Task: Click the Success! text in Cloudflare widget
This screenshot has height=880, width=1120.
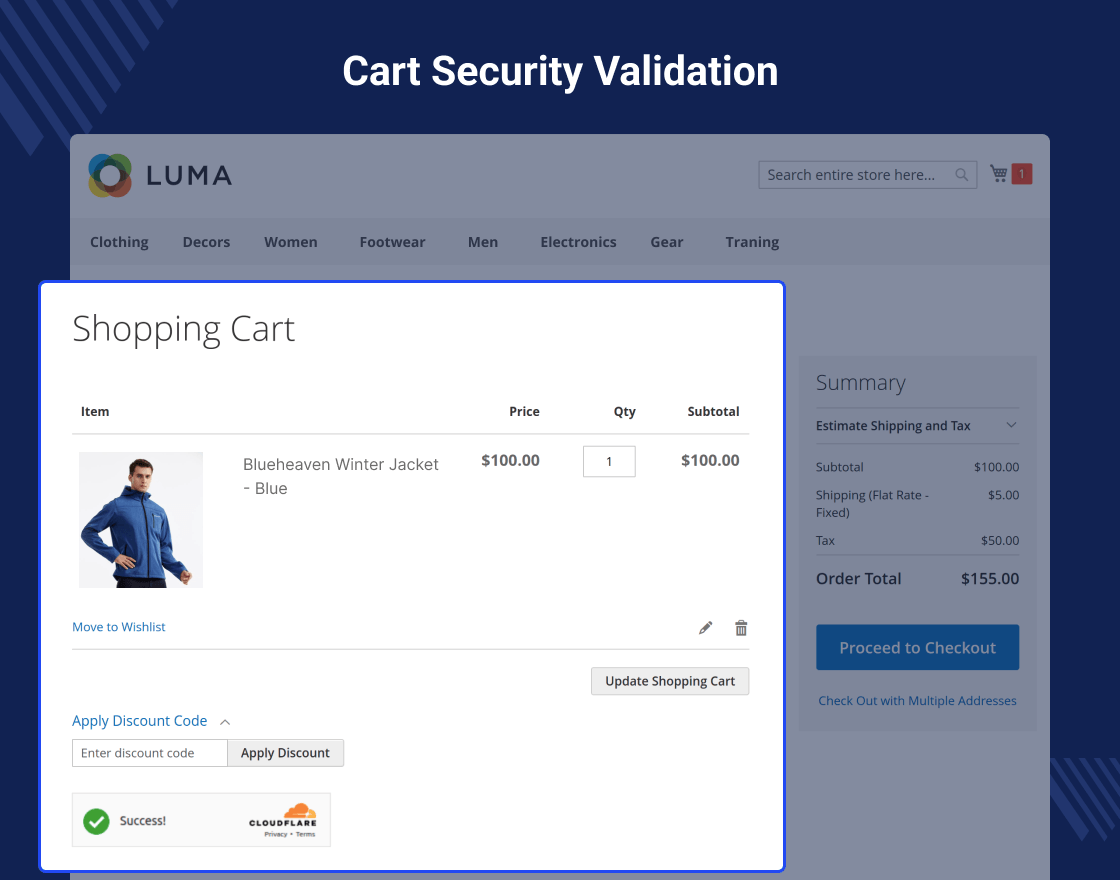Action: pos(143,821)
